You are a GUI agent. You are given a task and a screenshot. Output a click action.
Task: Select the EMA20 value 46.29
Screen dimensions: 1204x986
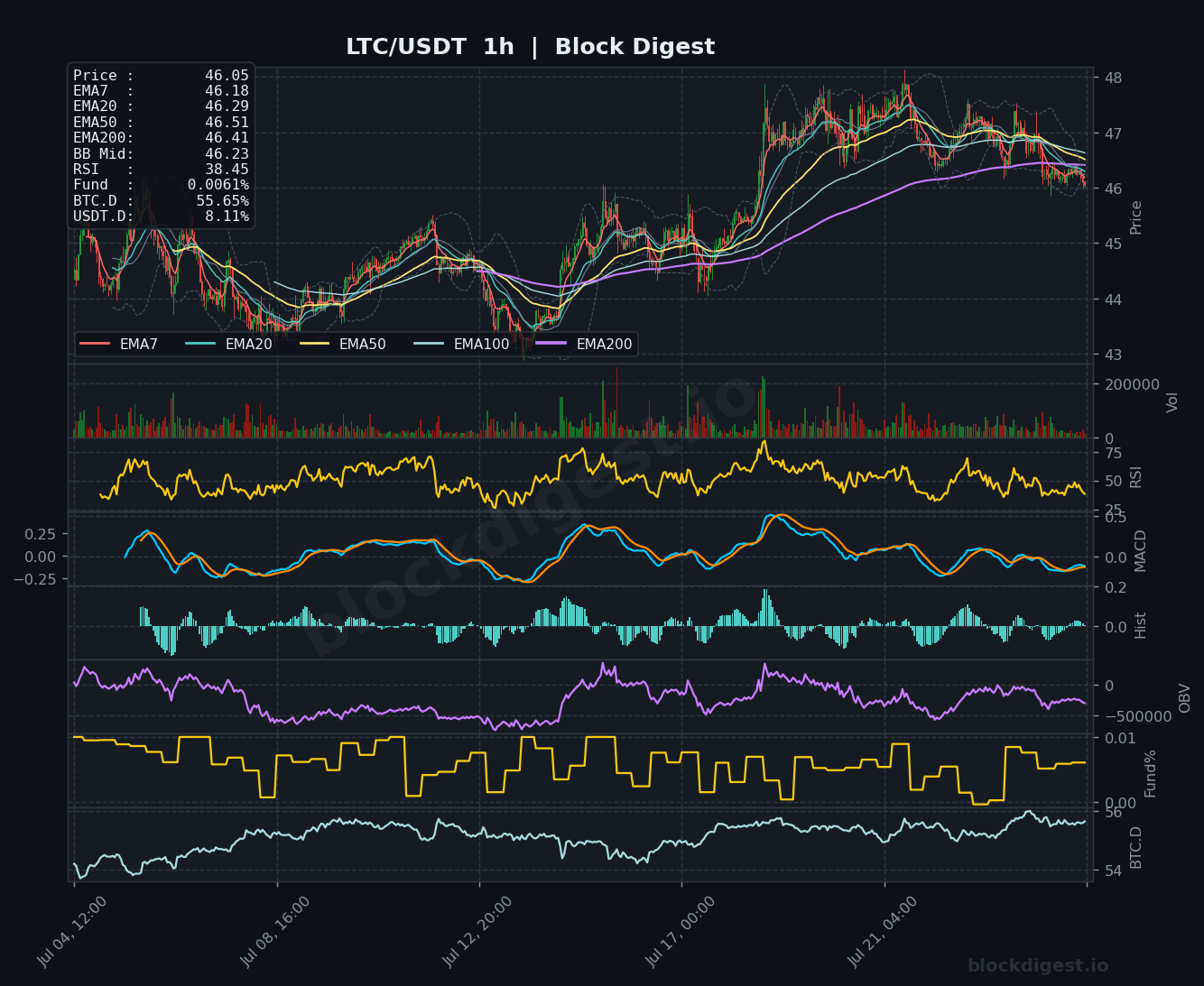227,106
